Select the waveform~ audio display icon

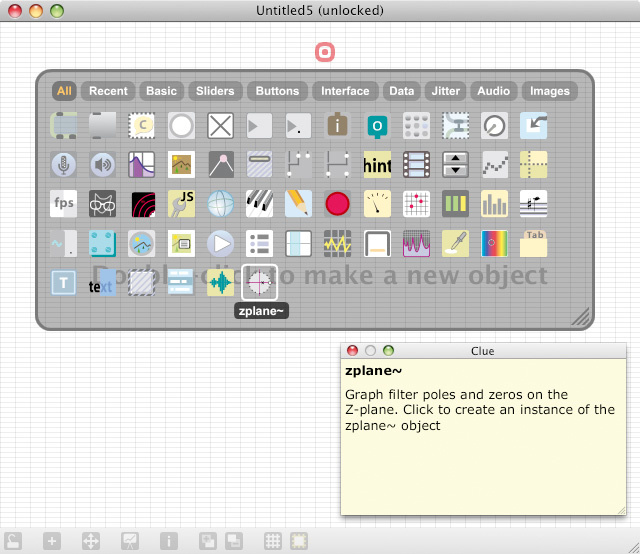click(220, 283)
